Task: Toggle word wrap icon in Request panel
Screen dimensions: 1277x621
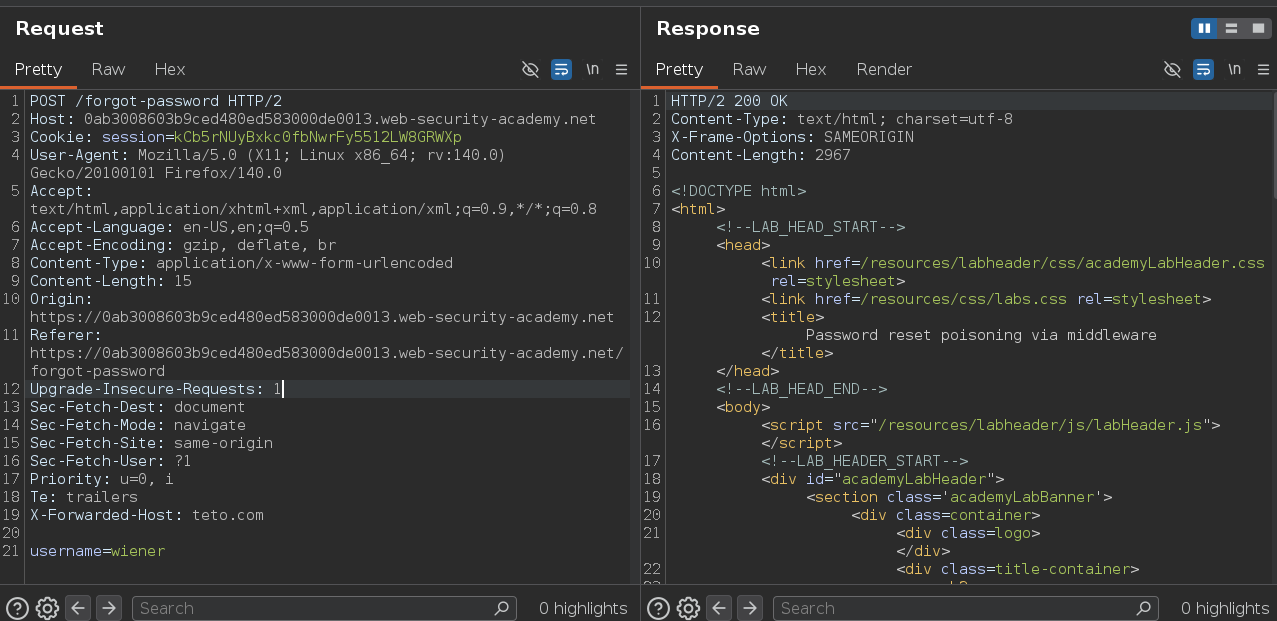Action: 562,69
